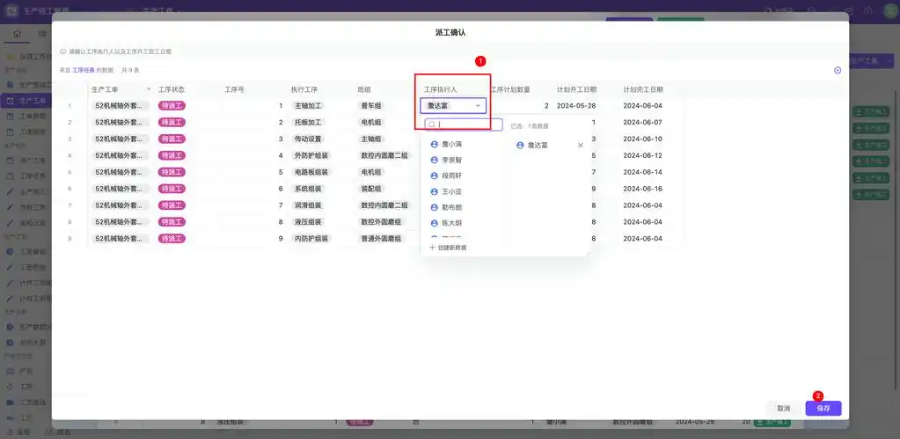The image size is (900, 439).
Task: Click the 润滑组装 process cell
Action: pos(308,205)
